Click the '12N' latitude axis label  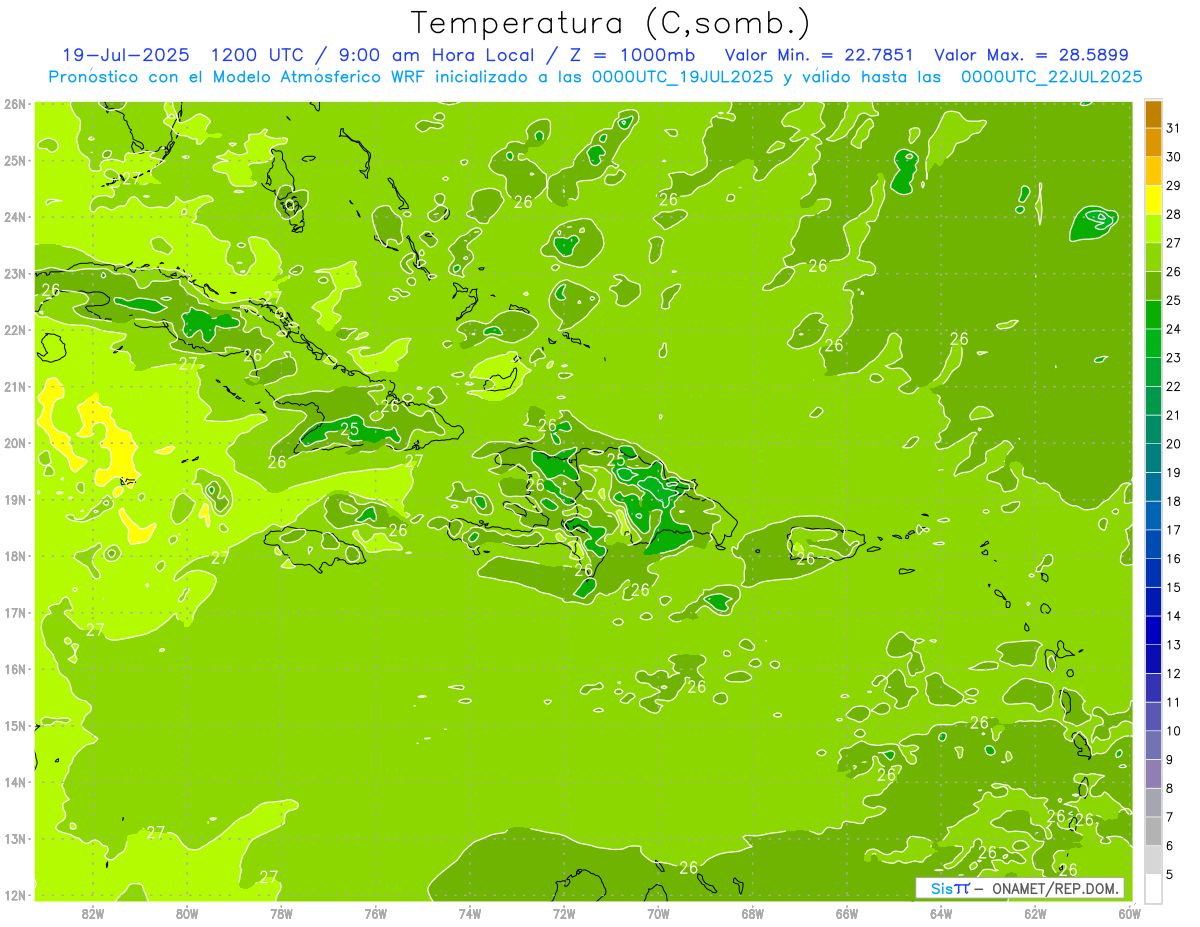coord(14,895)
